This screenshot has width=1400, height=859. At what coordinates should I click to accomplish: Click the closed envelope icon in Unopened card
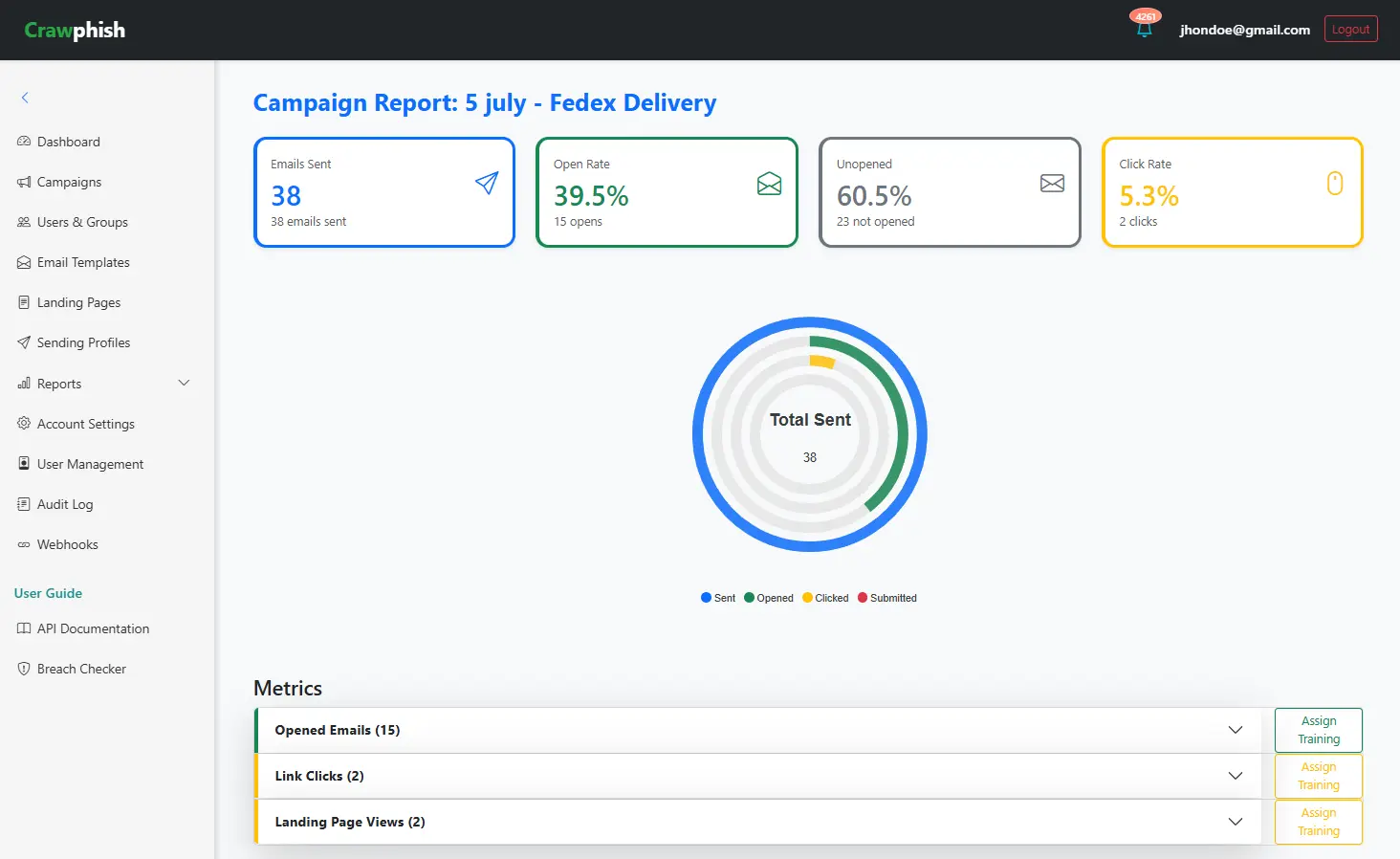pyautogui.click(x=1052, y=184)
